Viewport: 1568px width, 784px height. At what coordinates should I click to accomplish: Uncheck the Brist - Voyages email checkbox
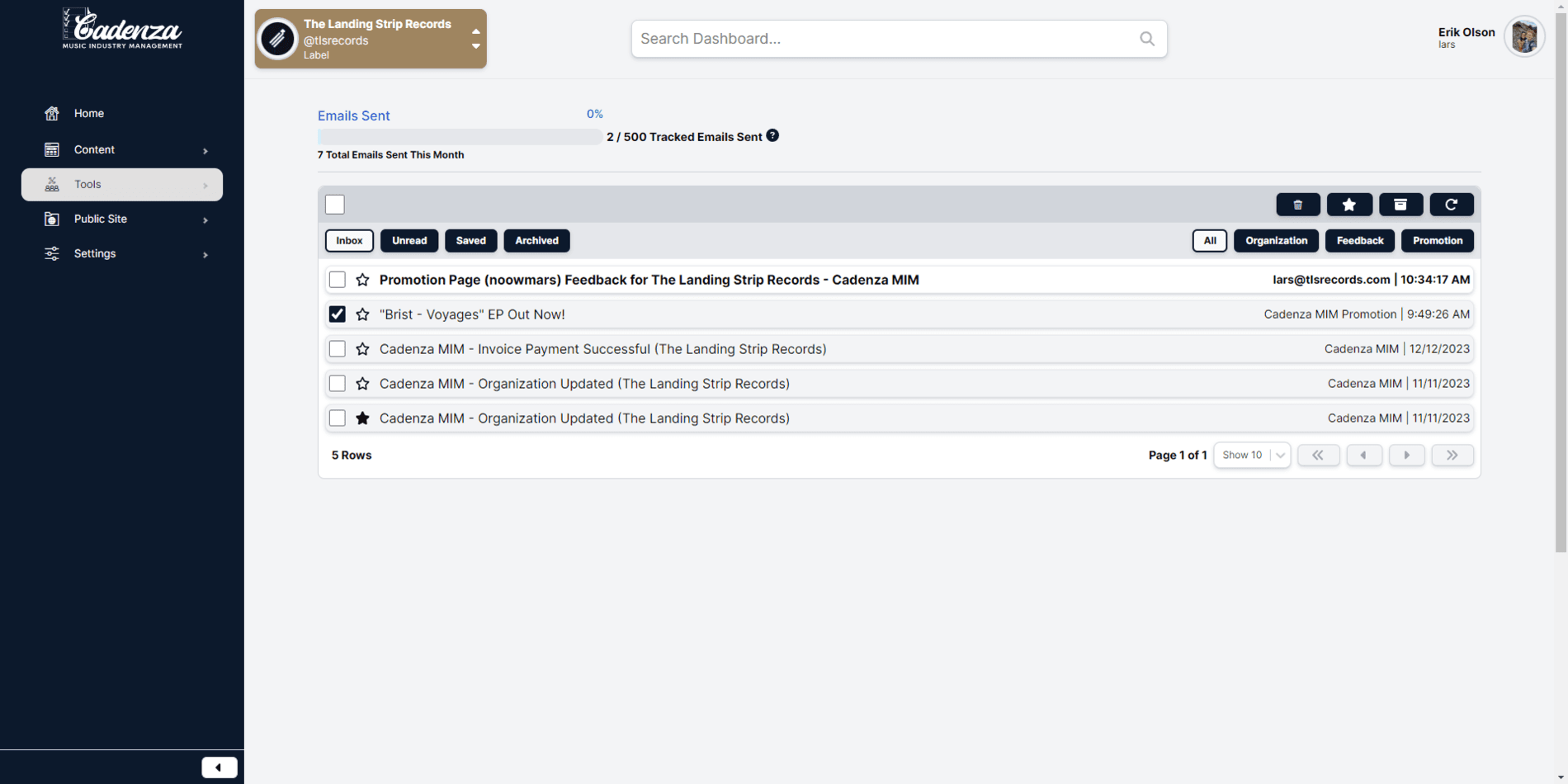pos(337,314)
